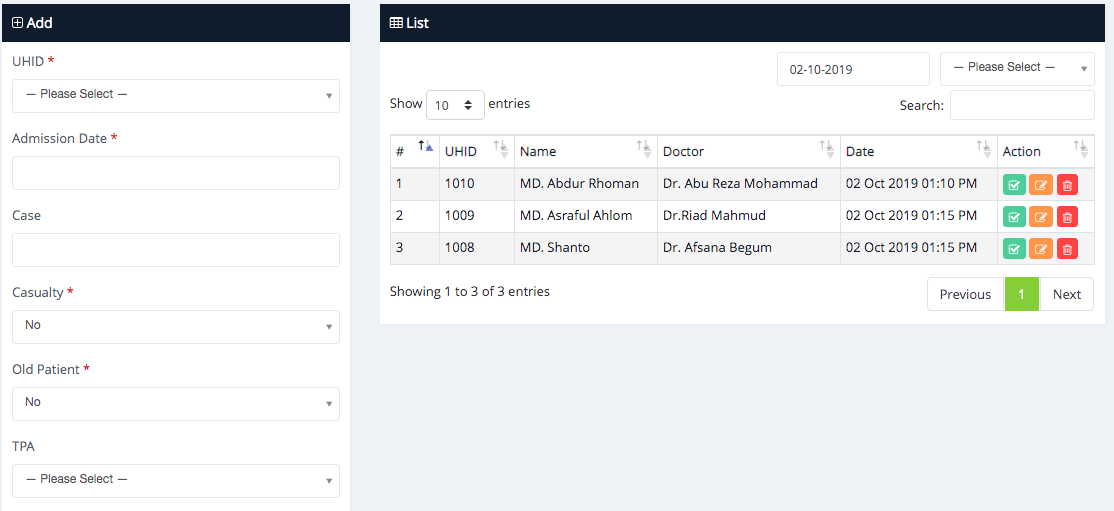
Task: Click the Admission Date field
Action: pyautogui.click(x=175, y=173)
